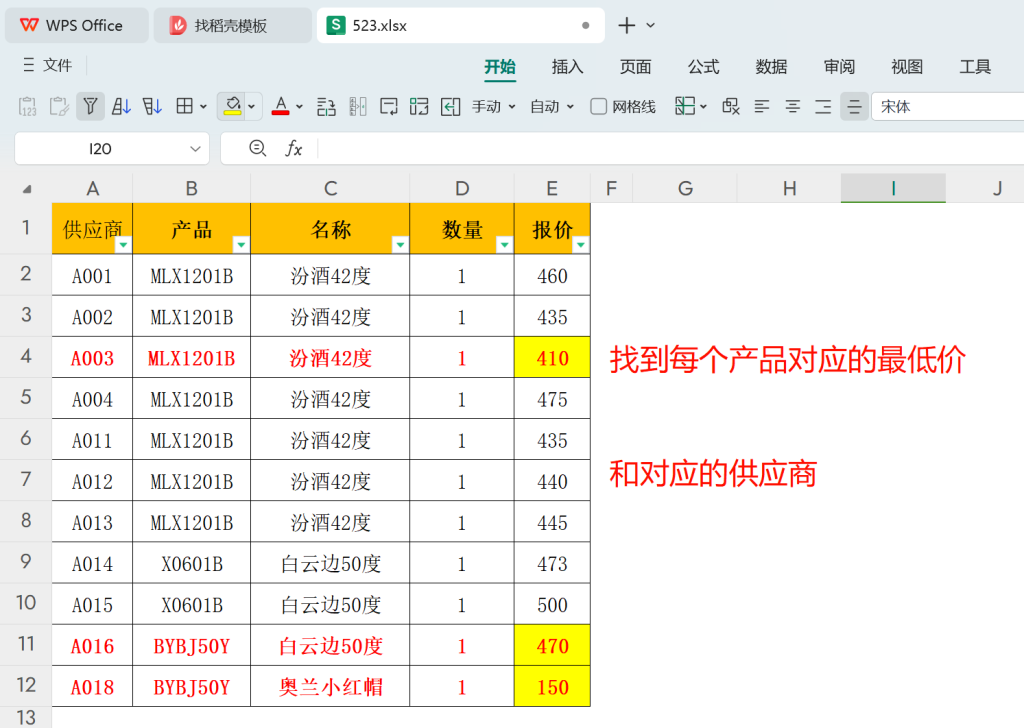Open the 找稻壳模板 tab
The image size is (1024, 728).
232,25
